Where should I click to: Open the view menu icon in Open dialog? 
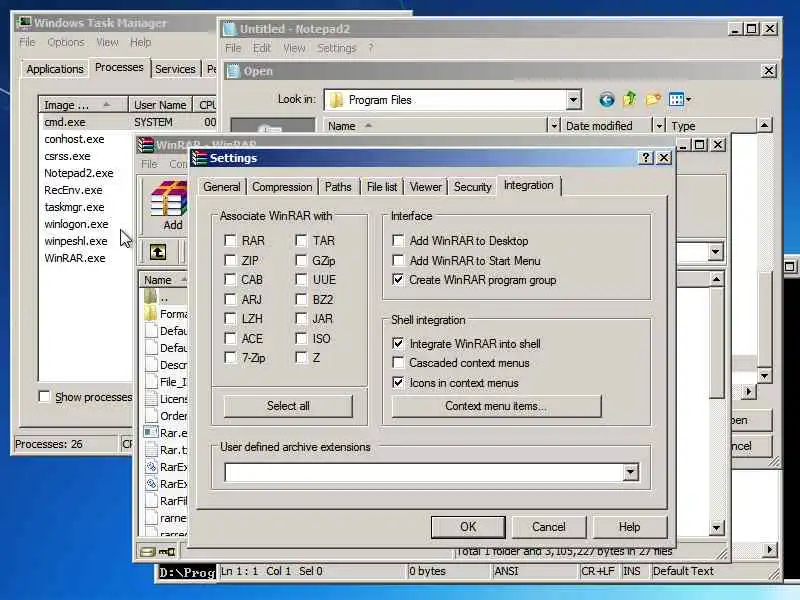coord(680,99)
